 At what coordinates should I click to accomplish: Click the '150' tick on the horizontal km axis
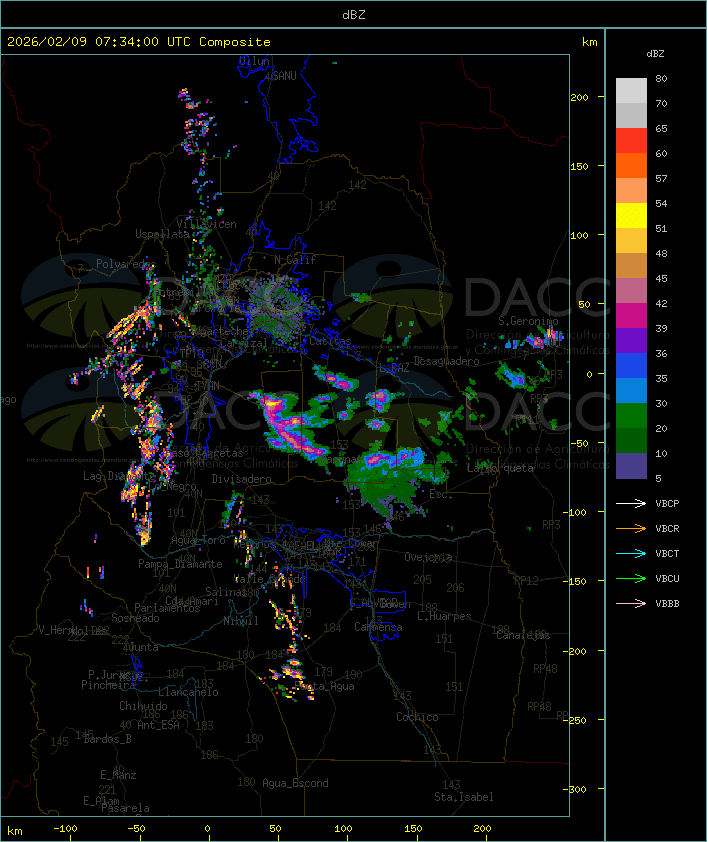pyautogui.click(x=413, y=829)
